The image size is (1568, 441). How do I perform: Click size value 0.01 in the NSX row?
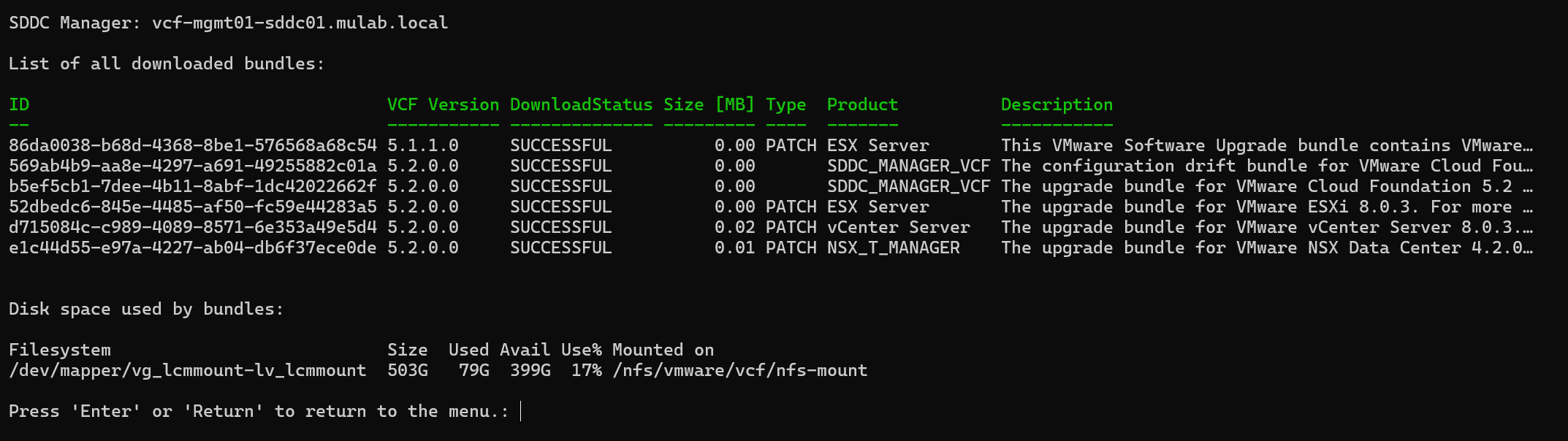pyautogui.click(x=734, y=248)
